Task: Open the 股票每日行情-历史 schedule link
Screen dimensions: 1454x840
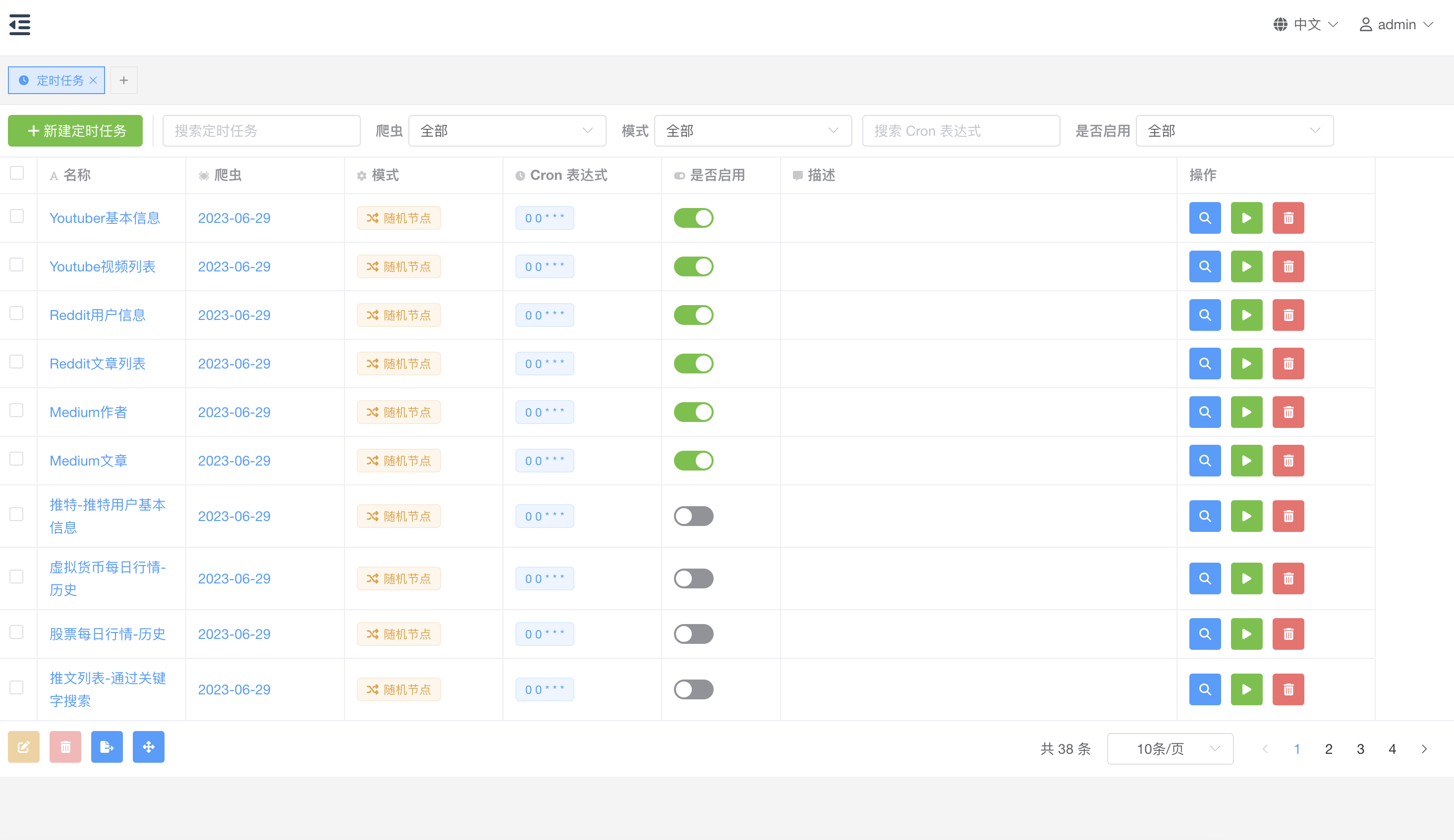Action: pyautogui.click(x=108, y=633)
